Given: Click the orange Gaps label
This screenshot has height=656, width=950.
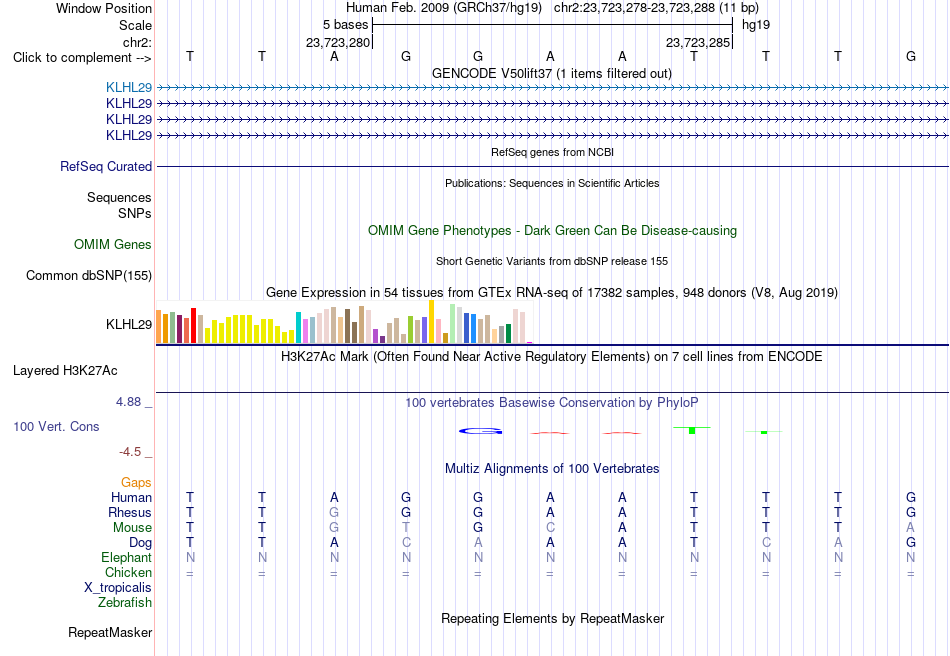Looking at the screenshot, I should coord(136,483).
